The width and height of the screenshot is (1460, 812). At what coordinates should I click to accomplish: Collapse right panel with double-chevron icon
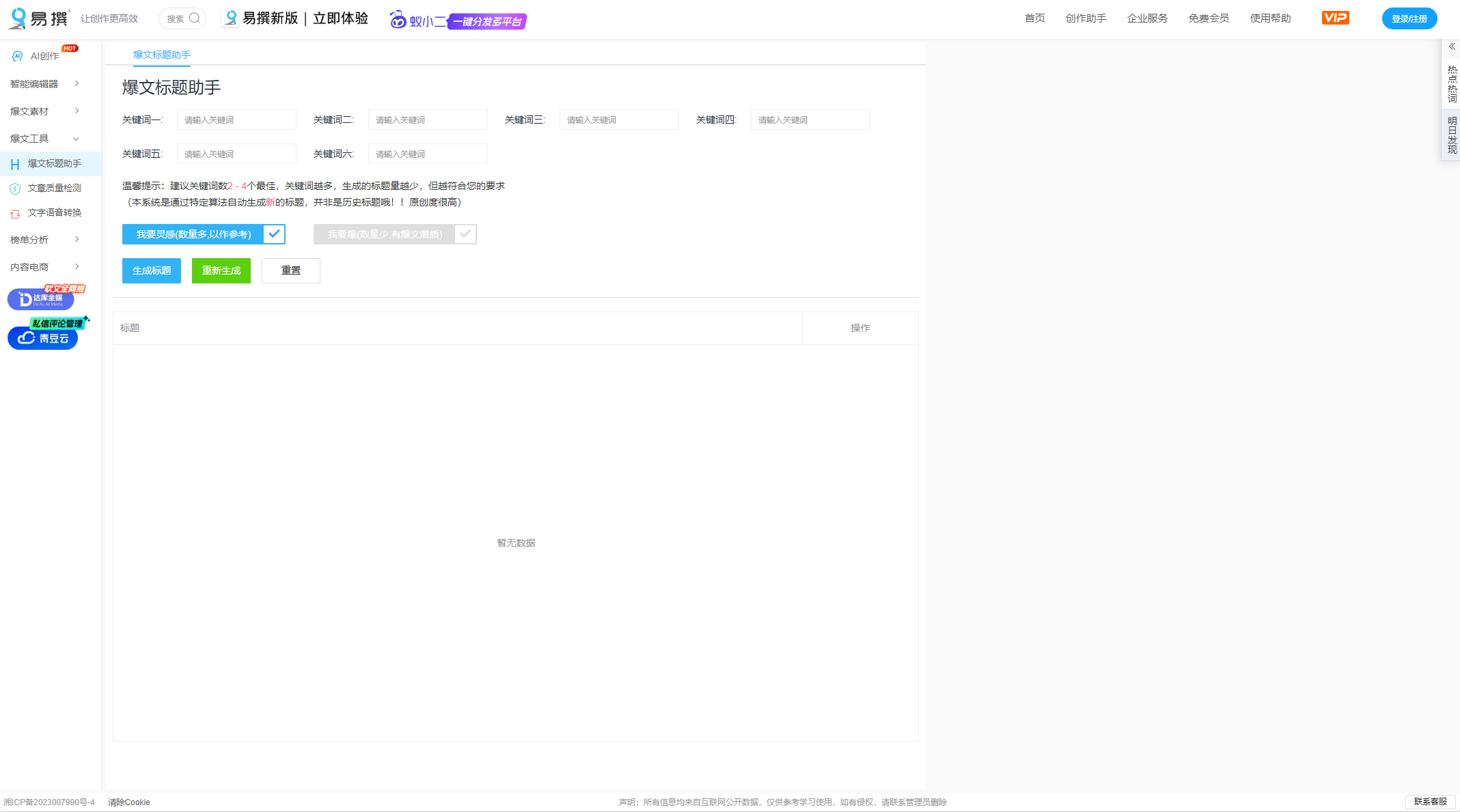(x=1452, y=46)
